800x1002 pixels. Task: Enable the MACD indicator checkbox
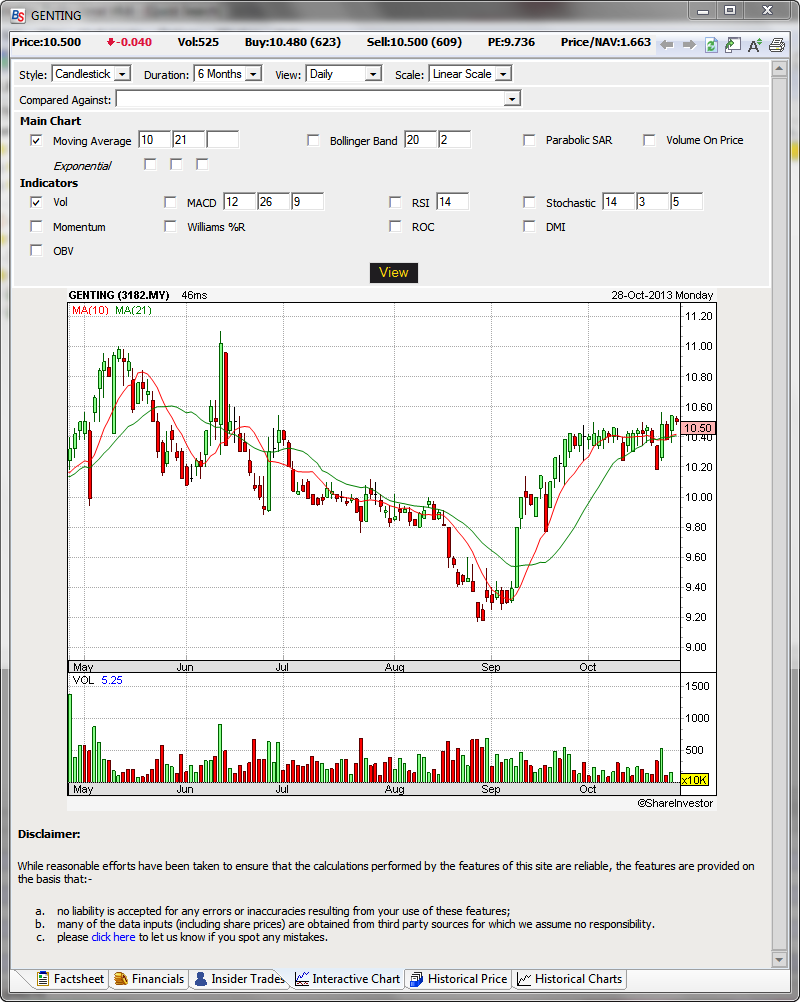(x=170, y=202)
